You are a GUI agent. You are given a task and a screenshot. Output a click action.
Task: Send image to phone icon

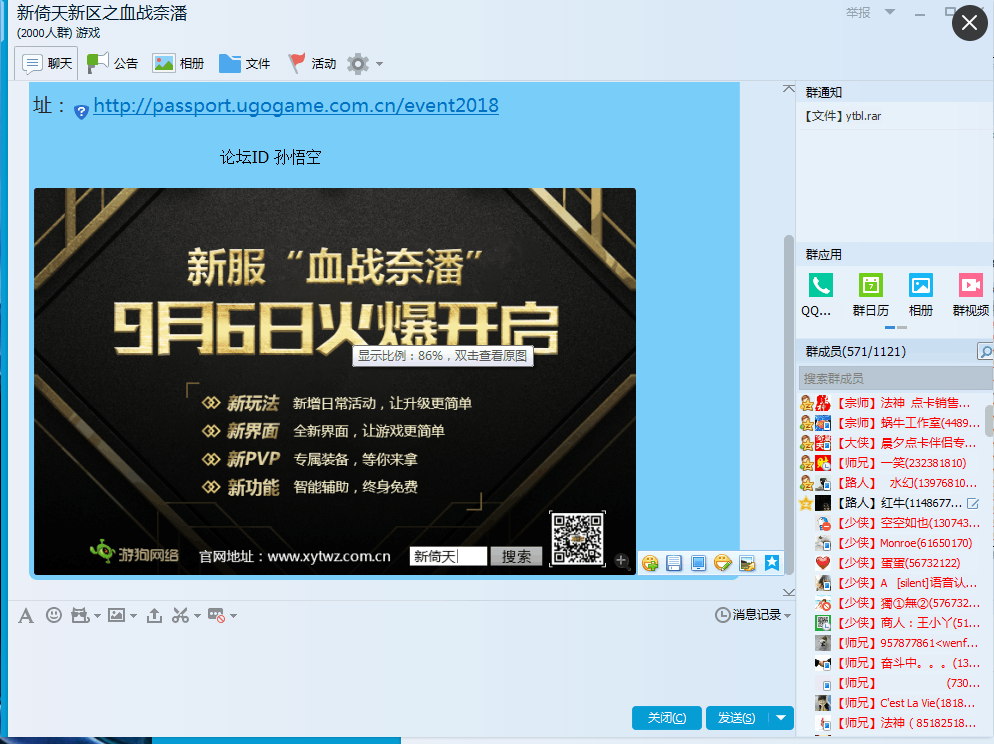[x=698, y=563]
